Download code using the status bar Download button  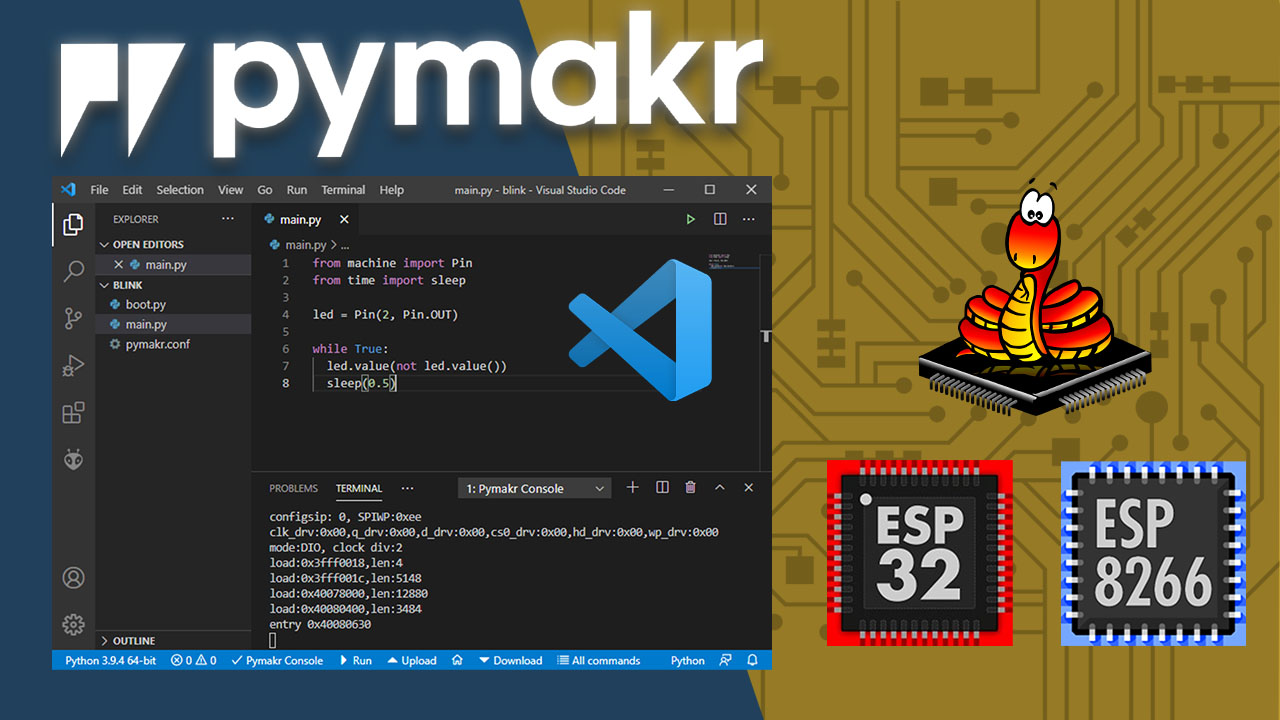(511, 660)
